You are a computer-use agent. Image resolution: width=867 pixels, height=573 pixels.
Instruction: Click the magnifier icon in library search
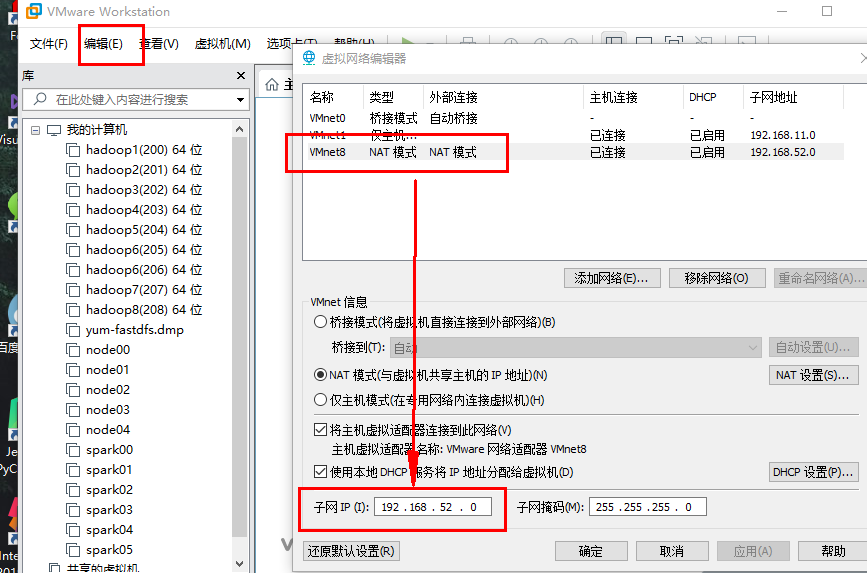(x=40, y=99)
